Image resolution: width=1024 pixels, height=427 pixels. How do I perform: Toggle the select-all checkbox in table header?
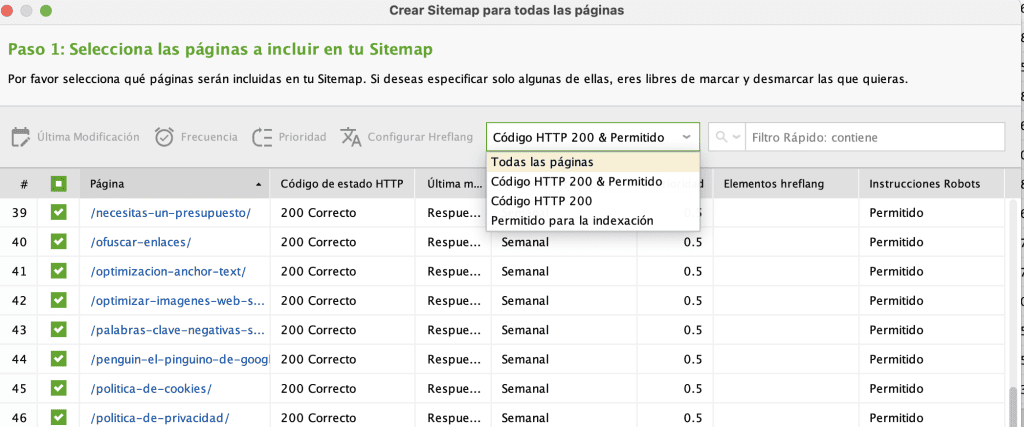pyautogui.click(x=59, y=184)
